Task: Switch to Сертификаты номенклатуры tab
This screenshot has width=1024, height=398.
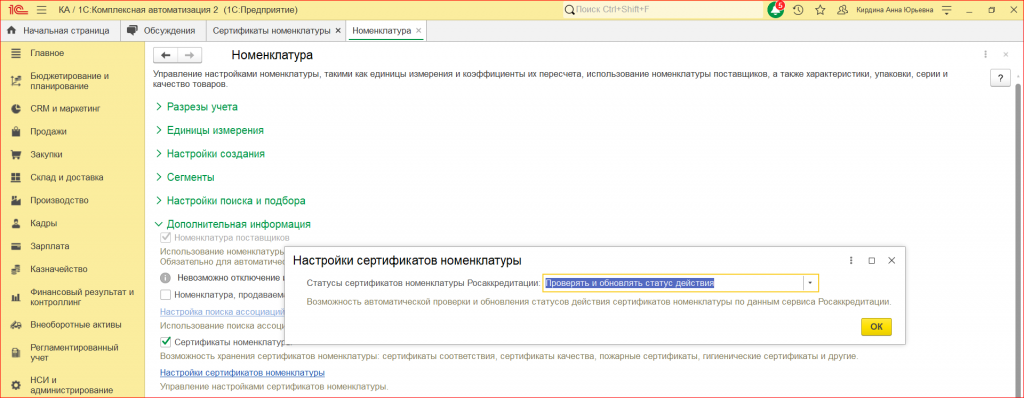Action: [272, 31]
